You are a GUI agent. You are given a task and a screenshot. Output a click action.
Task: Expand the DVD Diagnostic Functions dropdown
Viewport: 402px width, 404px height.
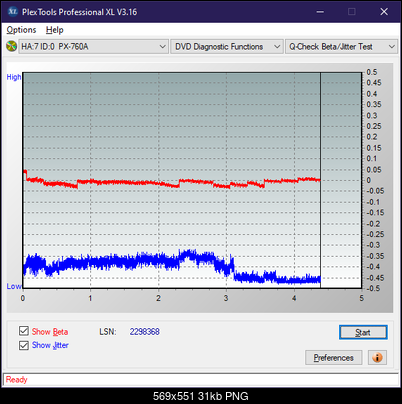[x=227, y=47]
